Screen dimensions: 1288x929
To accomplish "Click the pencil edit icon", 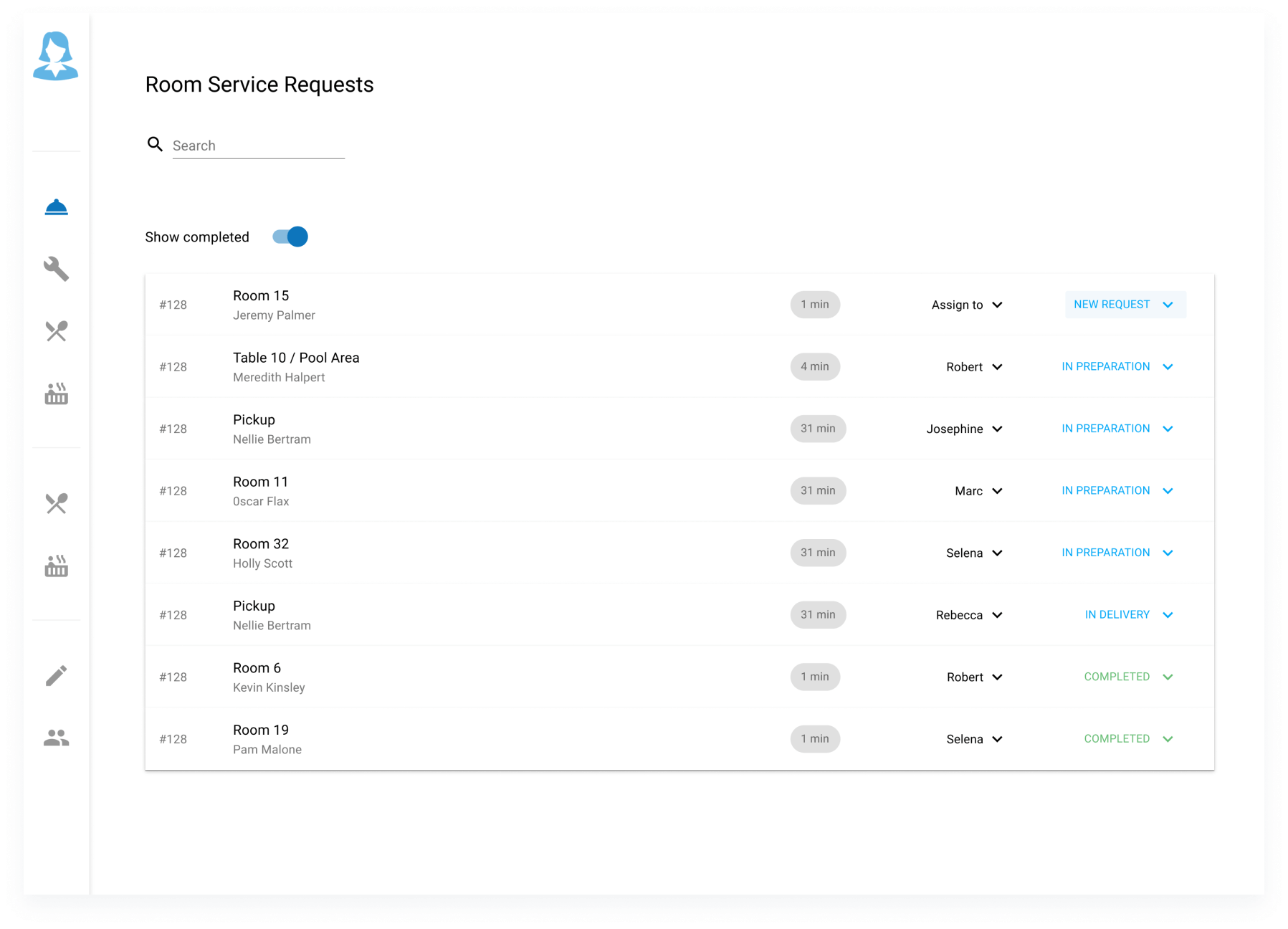I will pyautogui.click(x=56, y=675).
